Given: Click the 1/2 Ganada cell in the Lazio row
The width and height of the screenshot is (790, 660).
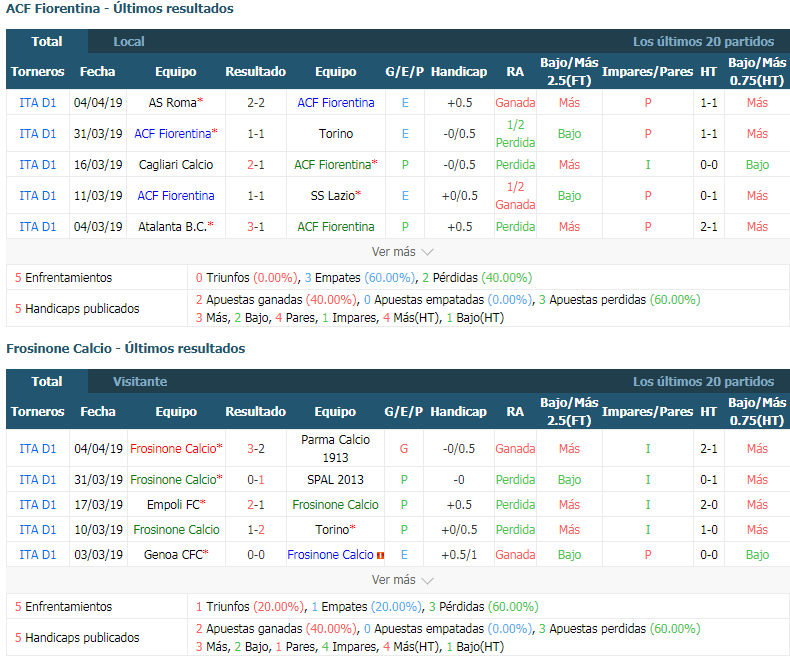Looking at the screenshot, I should pos(515,195).
